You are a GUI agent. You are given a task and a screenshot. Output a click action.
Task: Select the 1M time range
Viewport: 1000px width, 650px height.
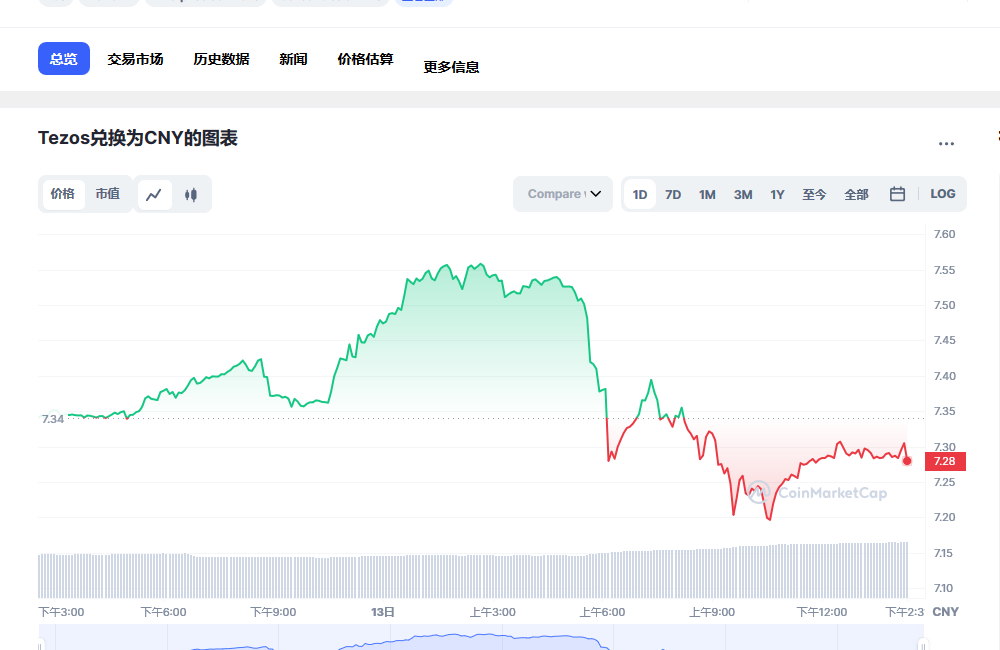[x=707, y=195]
